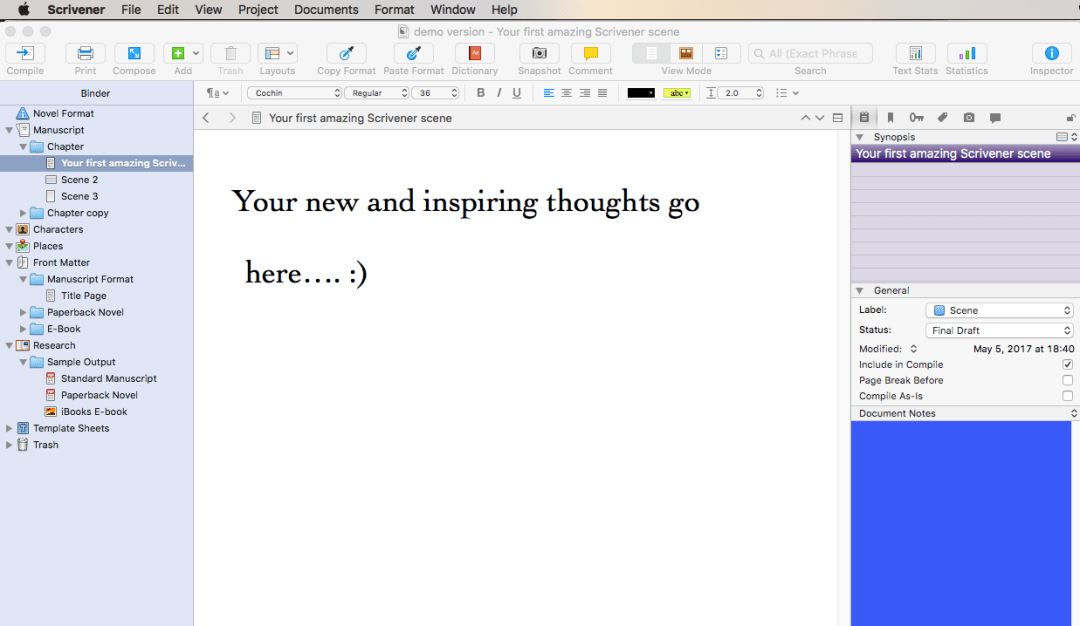Open the font size 36 dropdown
Viewport: 1080px width, 626px height.
(435, 93)
